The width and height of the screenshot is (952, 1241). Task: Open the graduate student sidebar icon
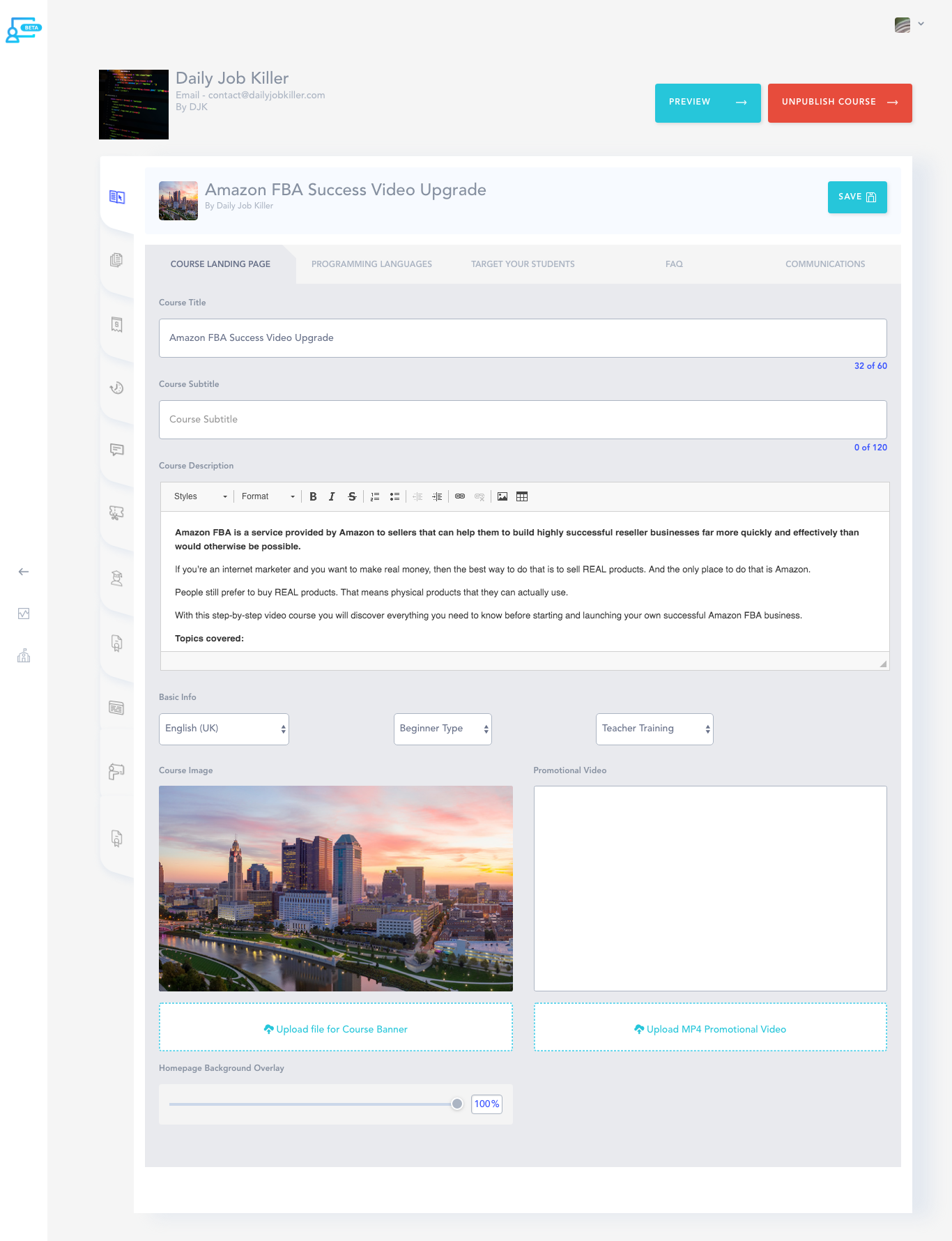(x=117, y=578)
